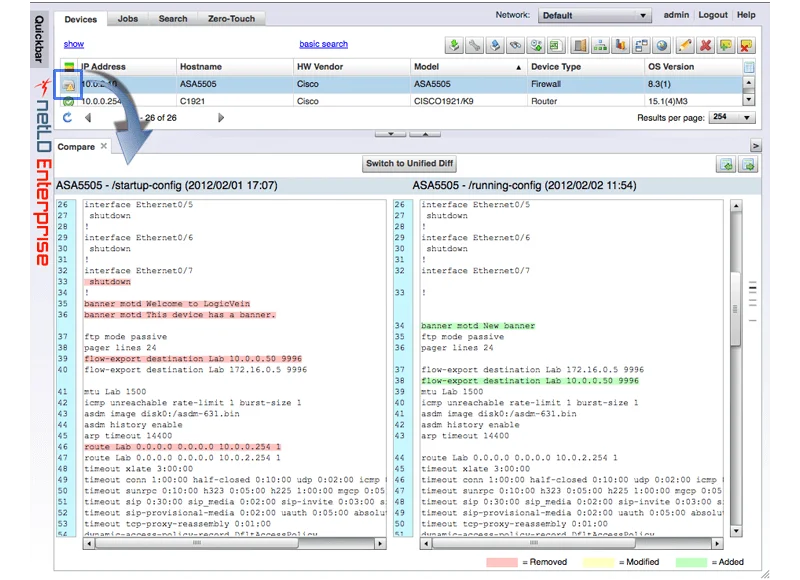Viewport: 800px width, 580px height.
Task: Click the bar chart reports icon
Action: pyautogui.click(x=620, y=45)
